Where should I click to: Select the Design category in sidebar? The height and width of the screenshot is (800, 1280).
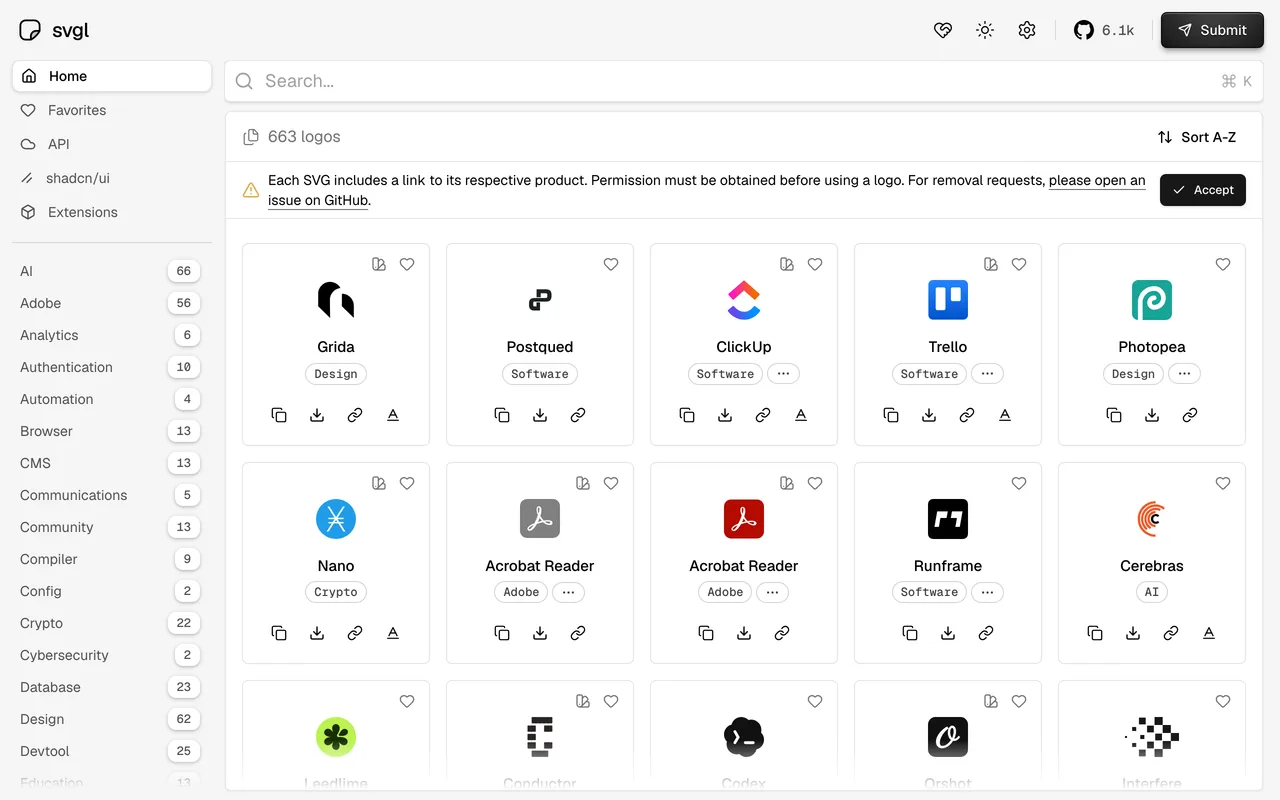click(x=112, y=719)
